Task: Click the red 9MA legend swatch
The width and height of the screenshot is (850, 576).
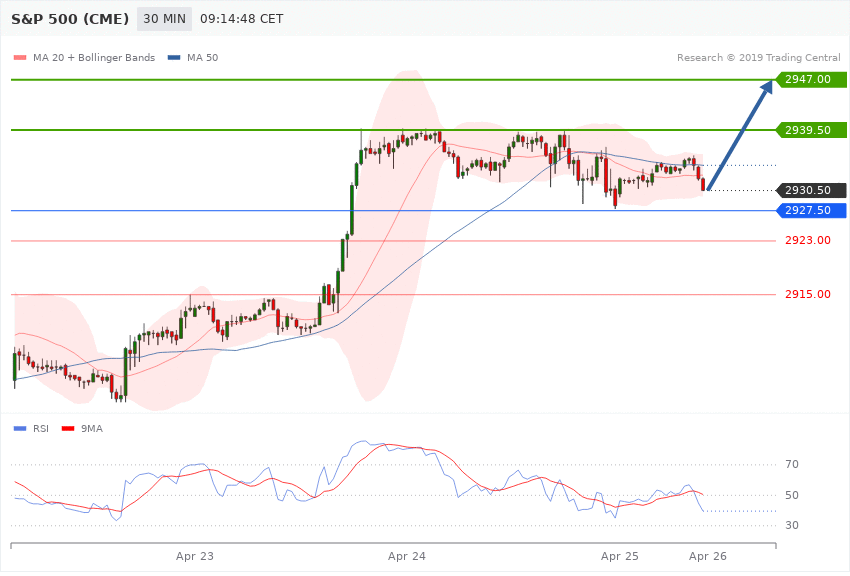Action: tap(68, 429)
